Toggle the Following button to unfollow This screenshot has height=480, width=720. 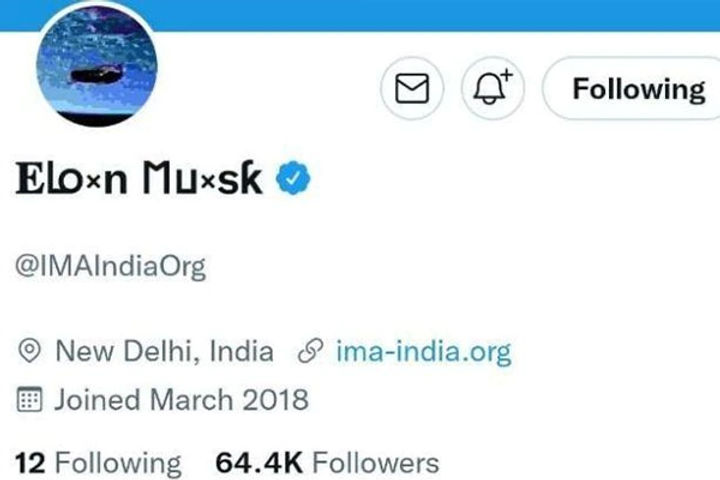(637, 89)
